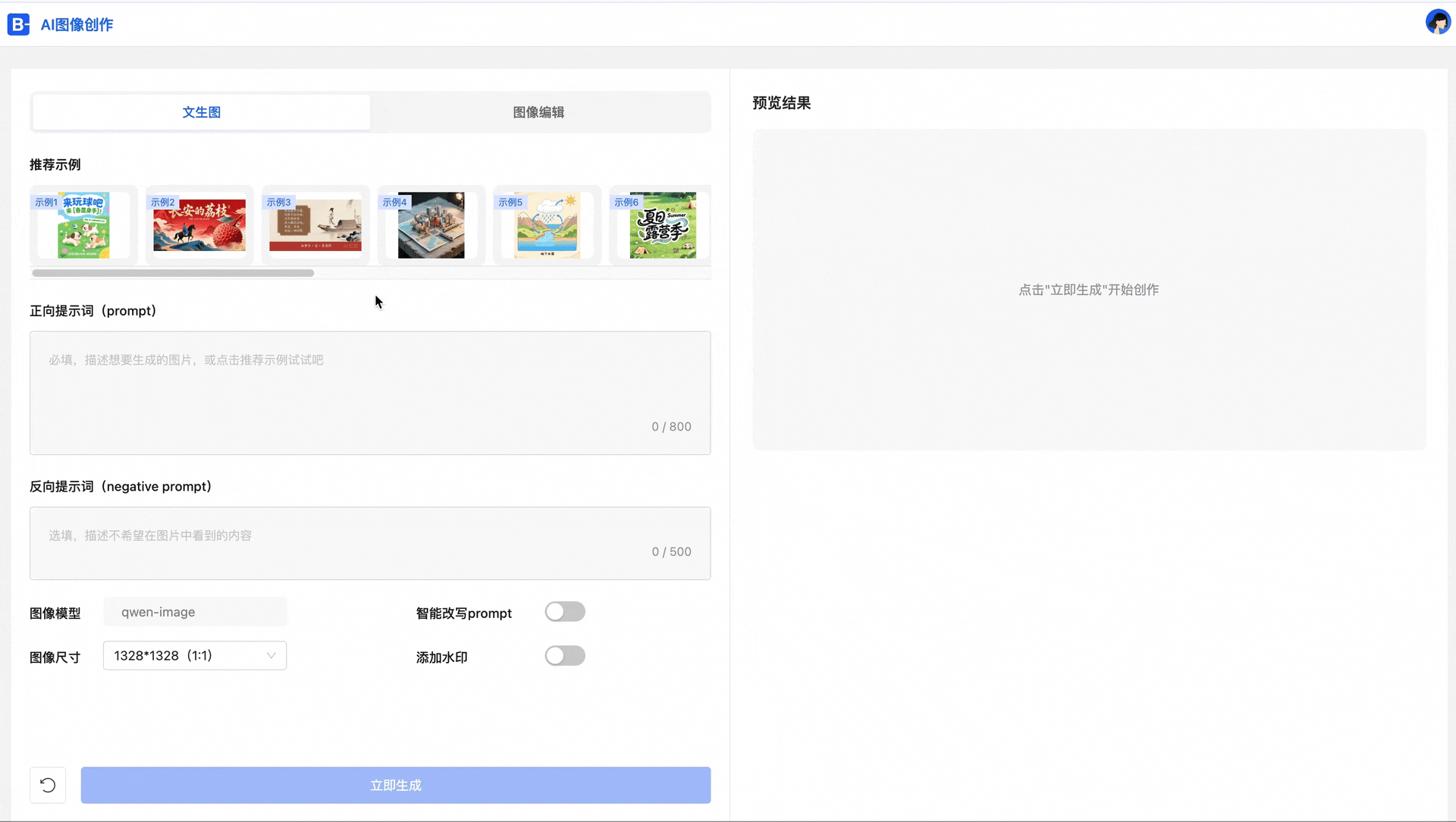Click the qwen-image model field
The height and width of the screenshot is (822, 1456).
pos(195,612)
